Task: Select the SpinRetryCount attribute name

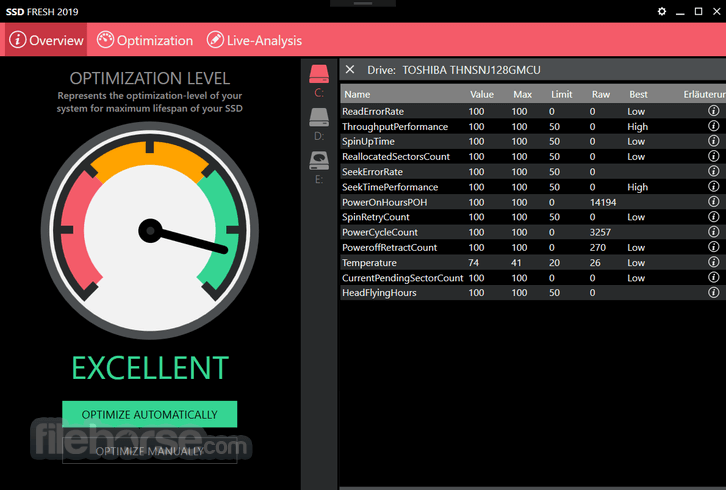Action: 376,217
